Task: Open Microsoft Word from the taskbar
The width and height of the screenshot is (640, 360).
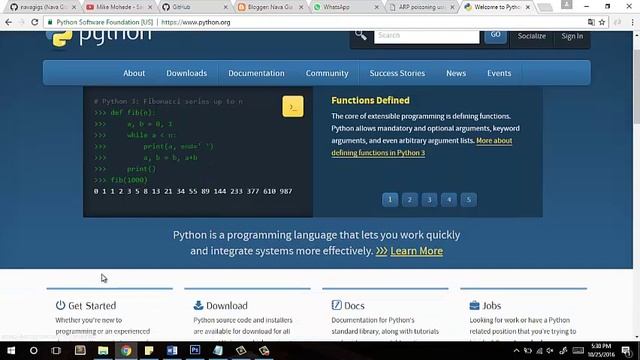Action: point(172,350)
